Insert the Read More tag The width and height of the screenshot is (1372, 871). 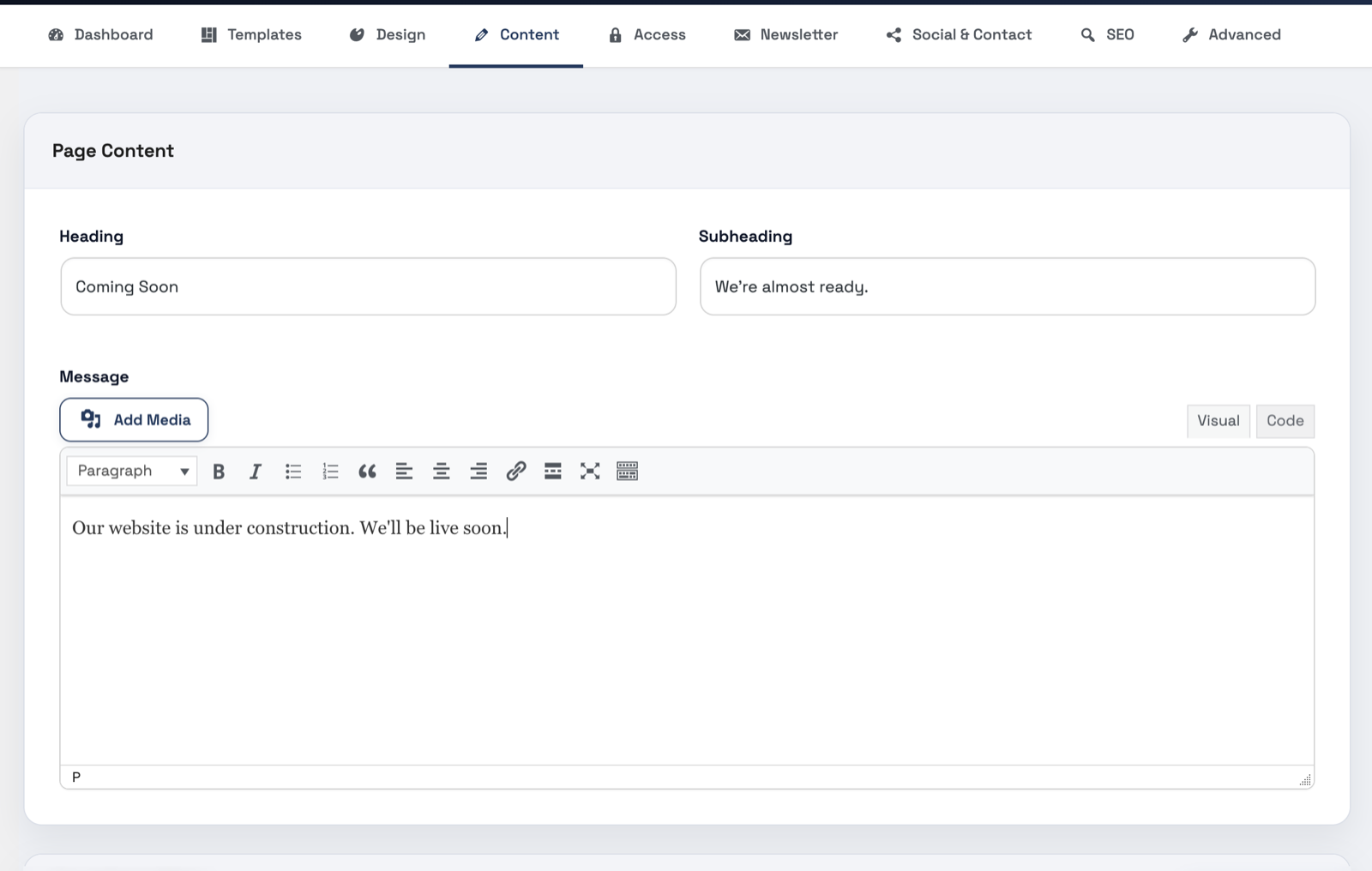[x=553, y=472]
